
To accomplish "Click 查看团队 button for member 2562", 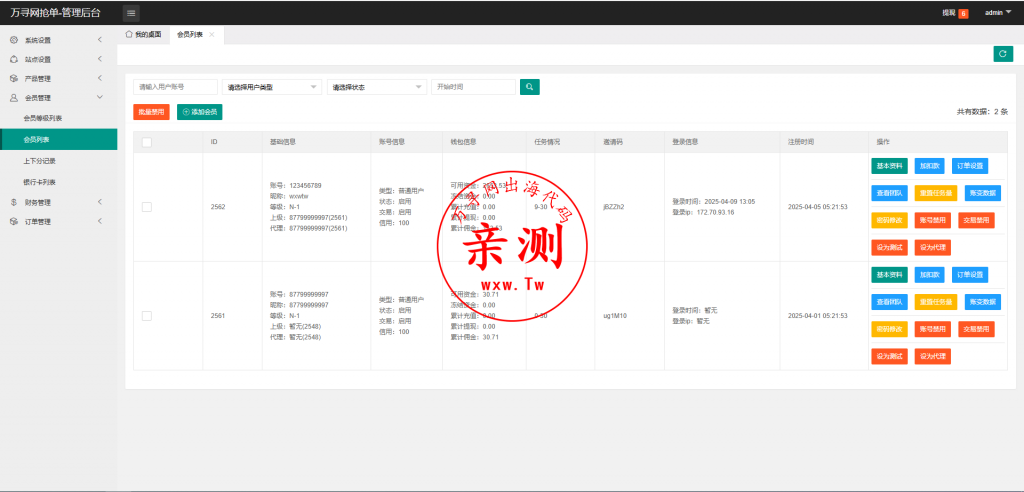I will click(x=889, y=193).
